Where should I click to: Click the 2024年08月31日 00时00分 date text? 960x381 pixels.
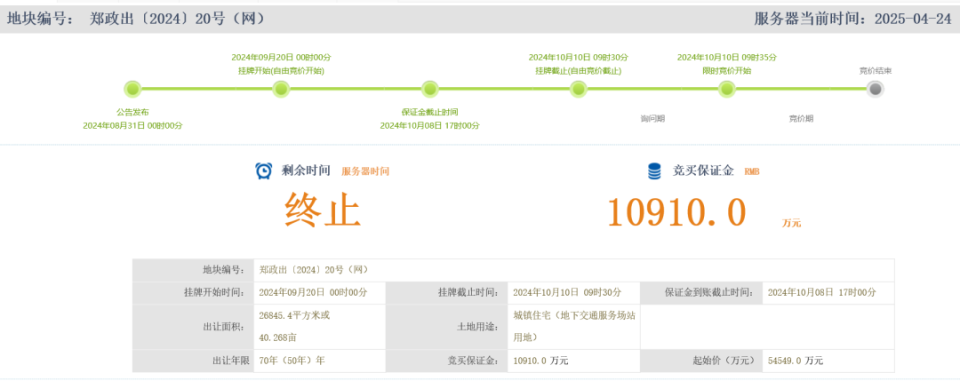tap(133, 126)
